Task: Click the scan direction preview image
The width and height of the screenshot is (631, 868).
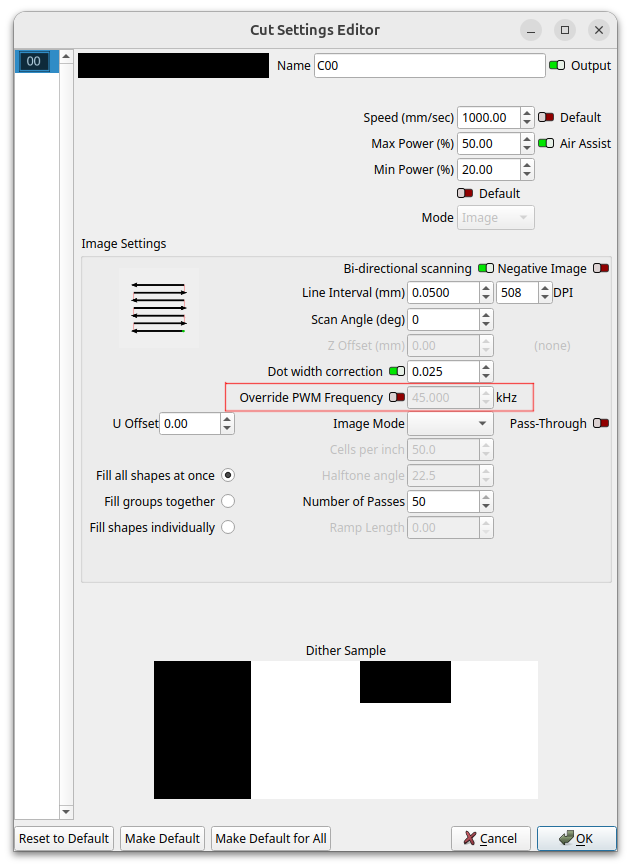Action: [x=158, y=307]
